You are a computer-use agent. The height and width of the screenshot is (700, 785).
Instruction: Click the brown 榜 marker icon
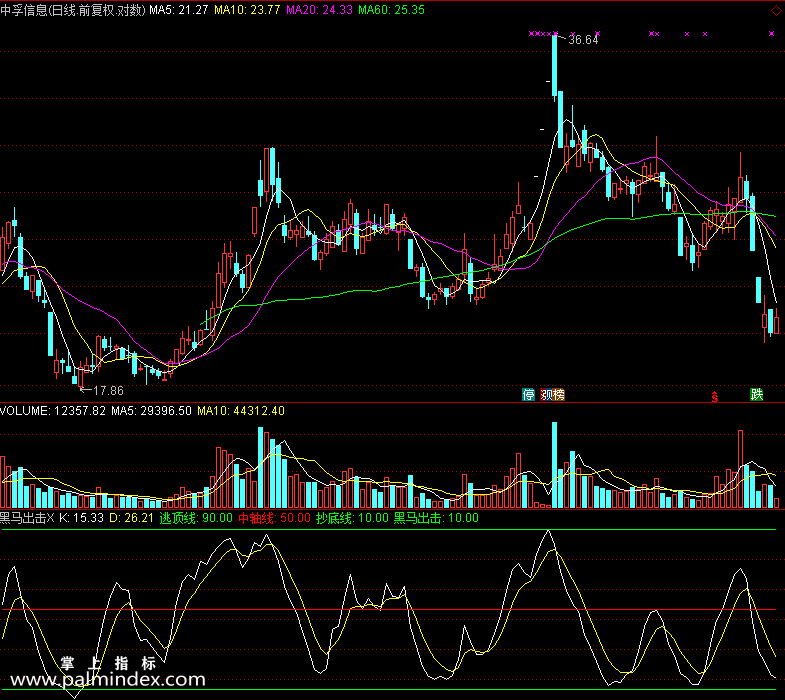(559, 395)
